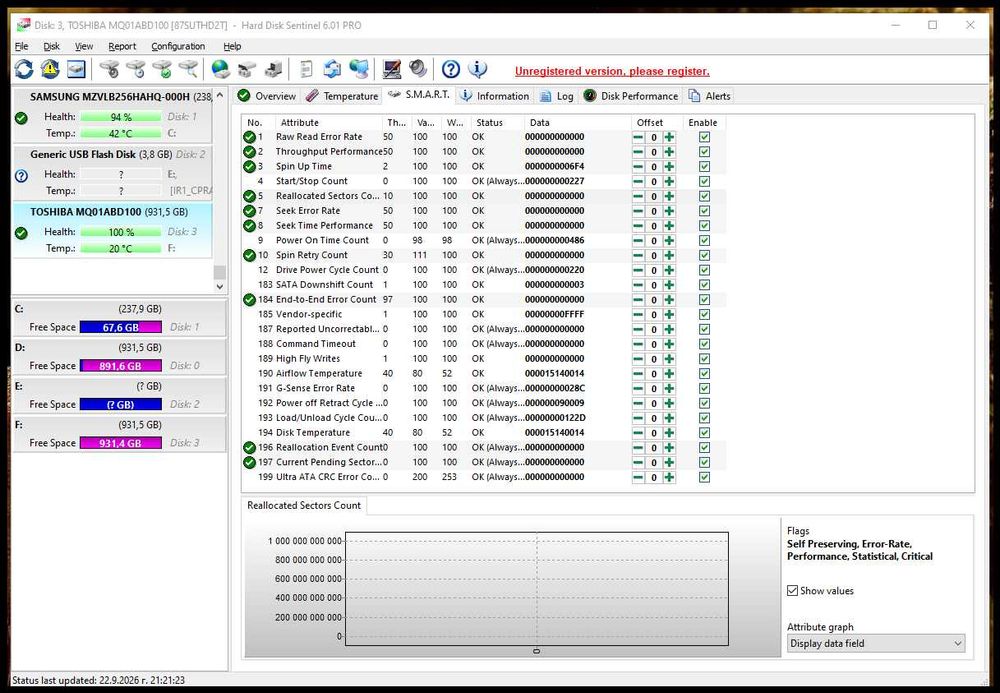Viewport: 1000px width, 693px height.
Task: Click the disk with magnifier toolbar icon
Action: (188, 69)
